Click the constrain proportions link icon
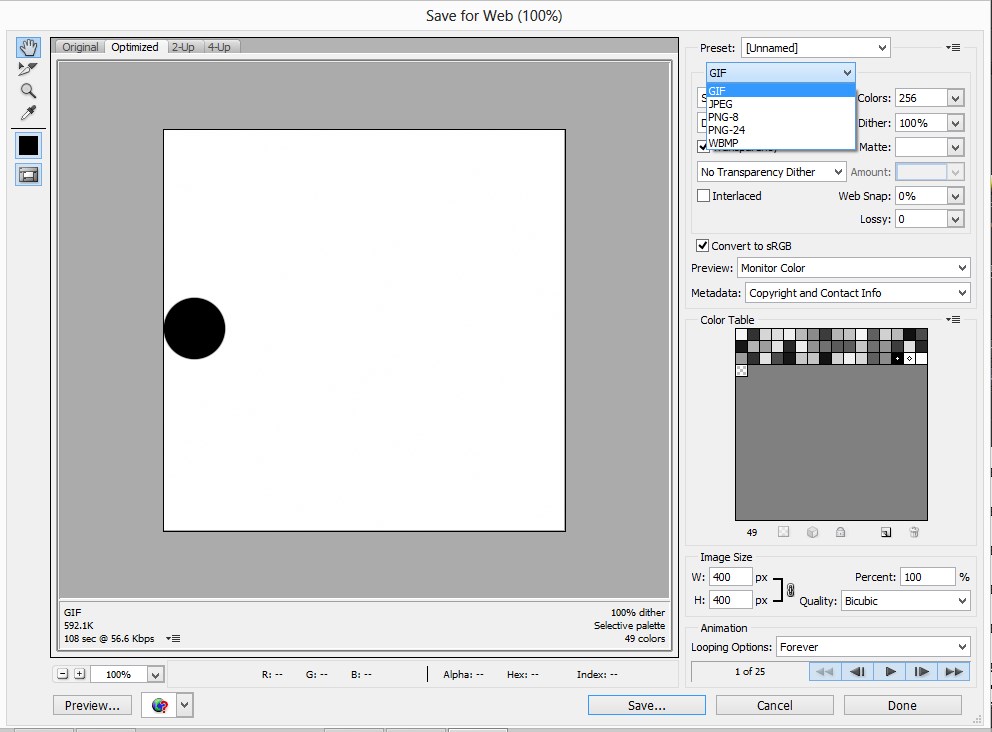This screenshot has height=732, width=992. [790, 590]
